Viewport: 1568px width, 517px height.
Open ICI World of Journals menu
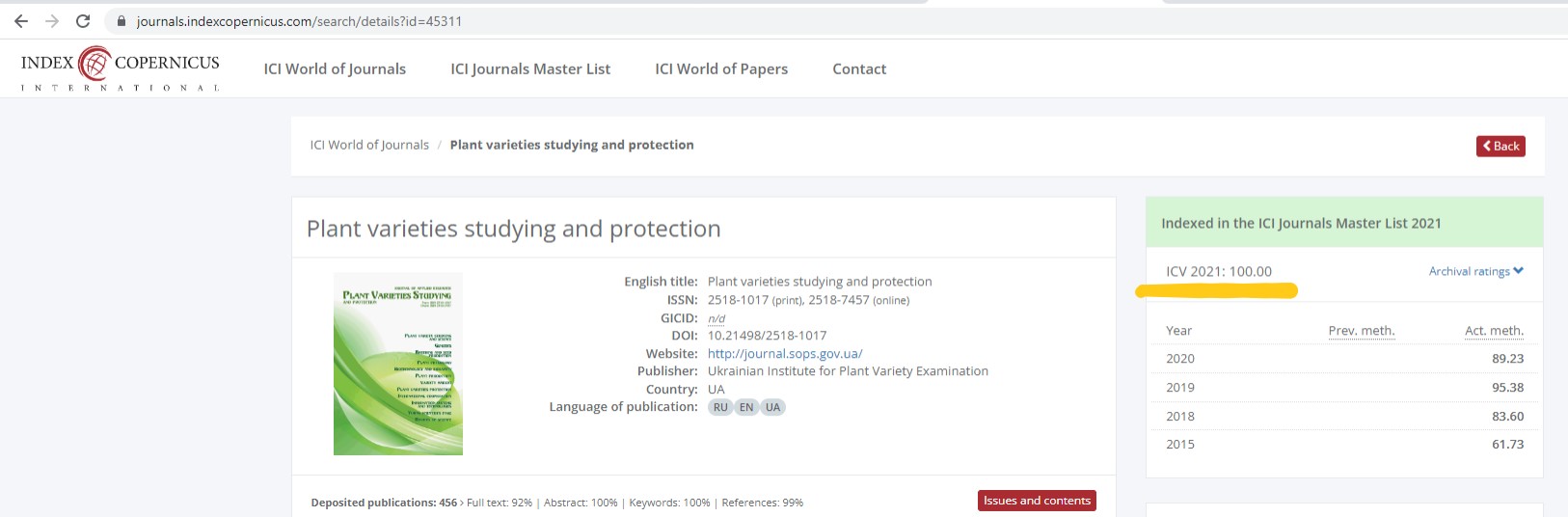coord(335,69)
